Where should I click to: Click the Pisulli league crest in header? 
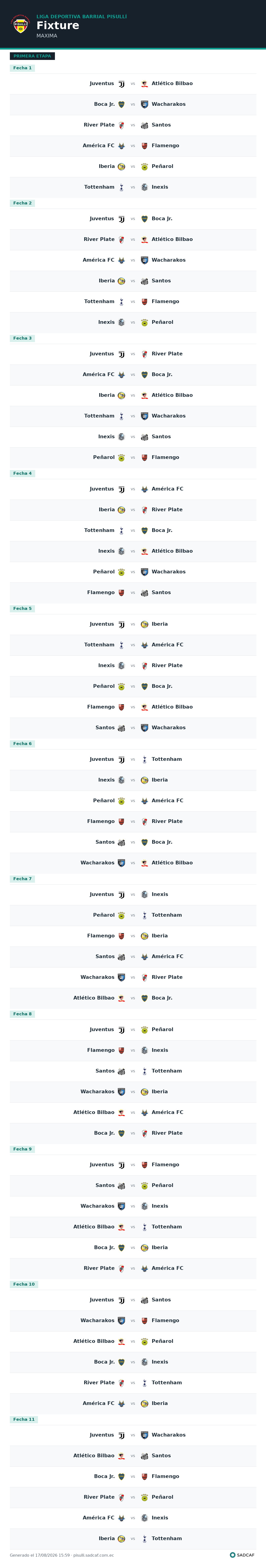click(x=21, y=25)
